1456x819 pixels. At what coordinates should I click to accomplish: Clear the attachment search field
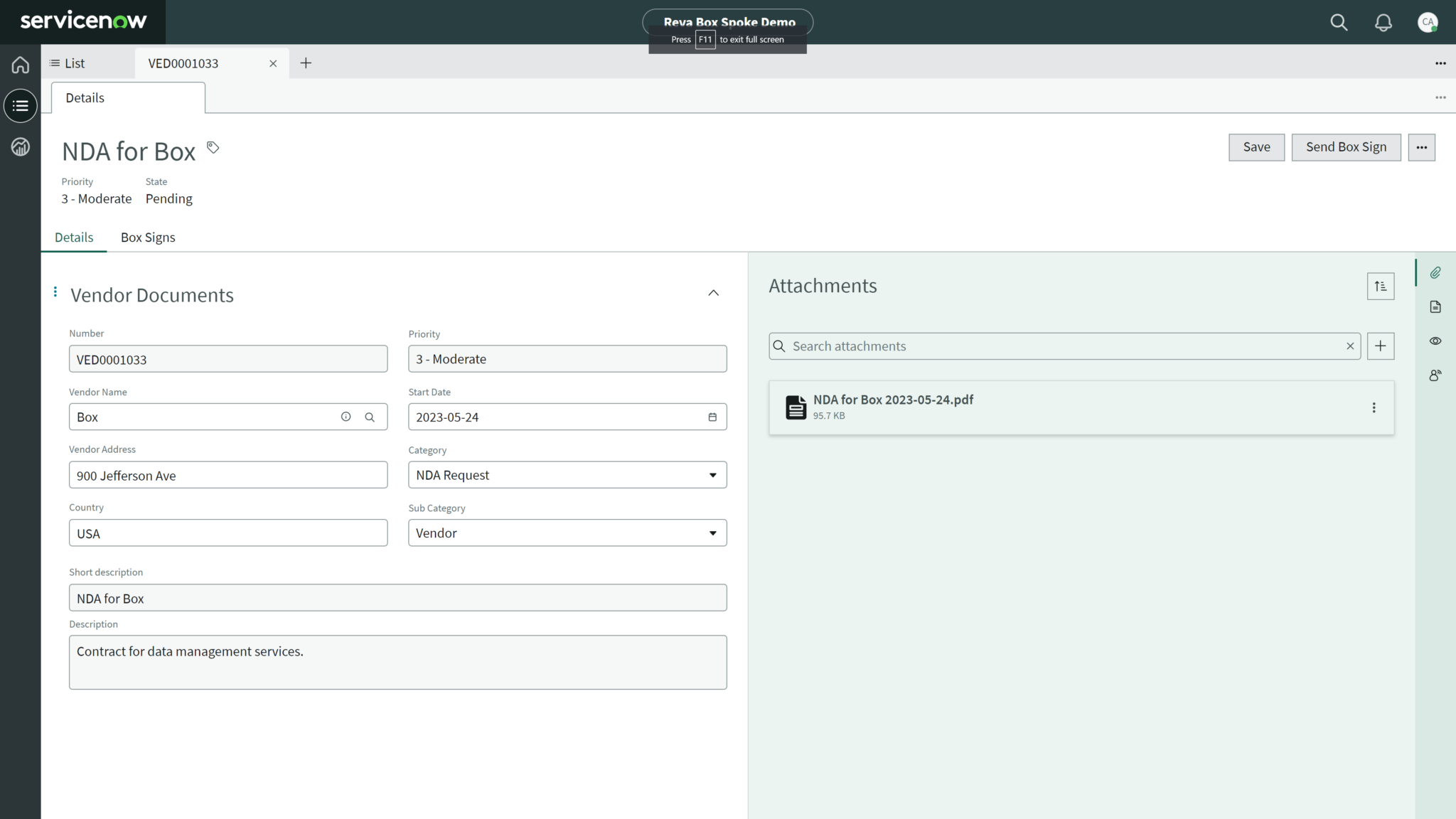point(1349,346)
